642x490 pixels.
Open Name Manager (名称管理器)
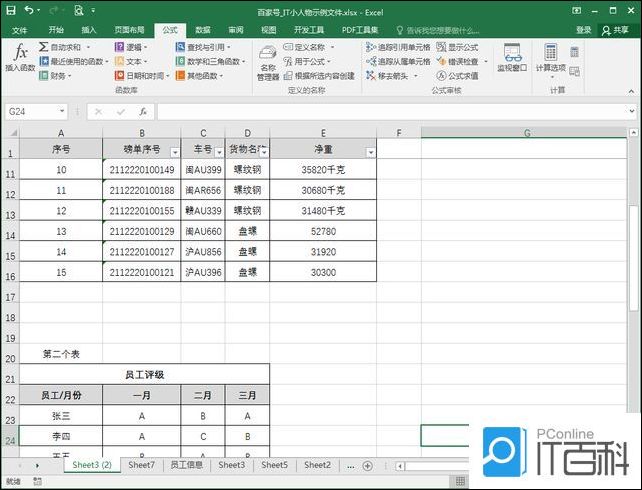pyautogui.click(x=268, y=63)
